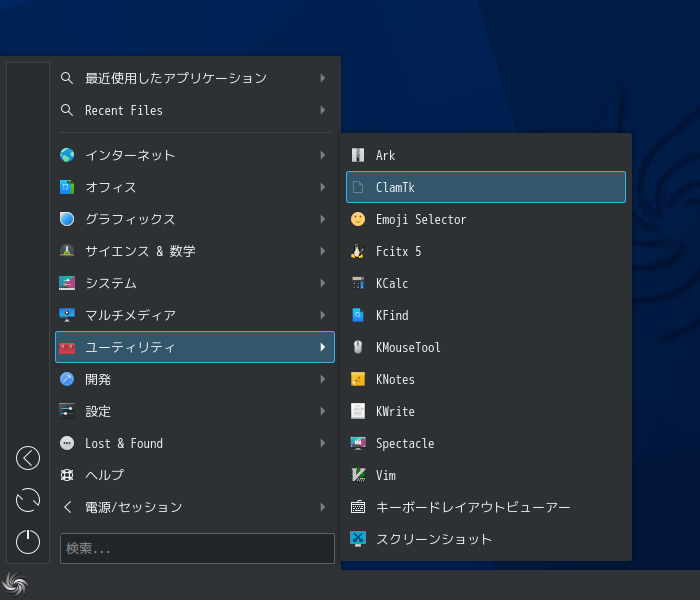Screen dimensions: 700x600
Task: Launch ClamTk from the utilities submenu
Action: point(486,187)
